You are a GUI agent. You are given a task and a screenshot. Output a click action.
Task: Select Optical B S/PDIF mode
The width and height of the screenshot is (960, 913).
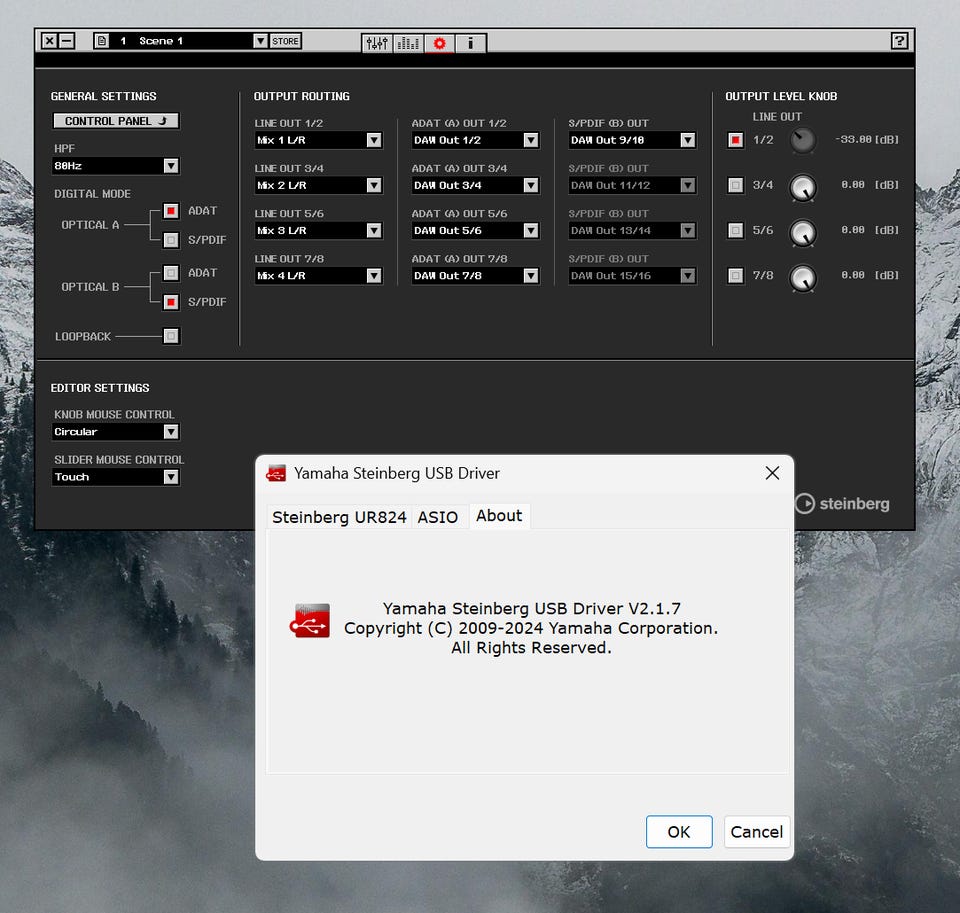pyautogui.click(x=171, y=302)
